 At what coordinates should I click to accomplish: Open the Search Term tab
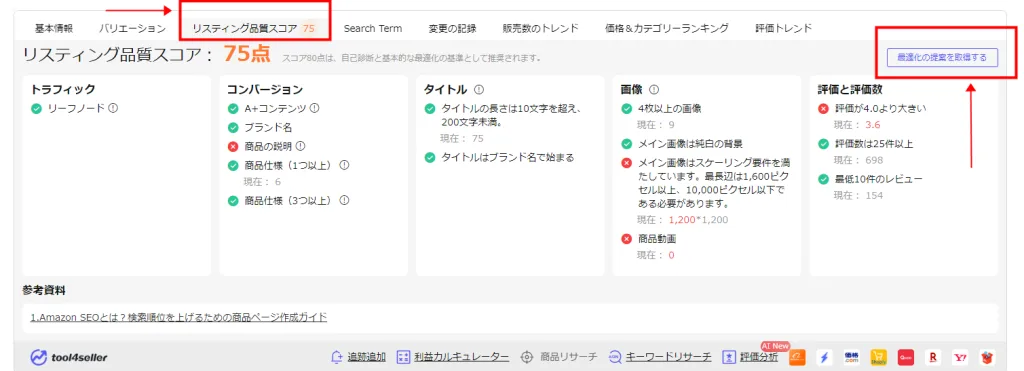click(373, 28)
